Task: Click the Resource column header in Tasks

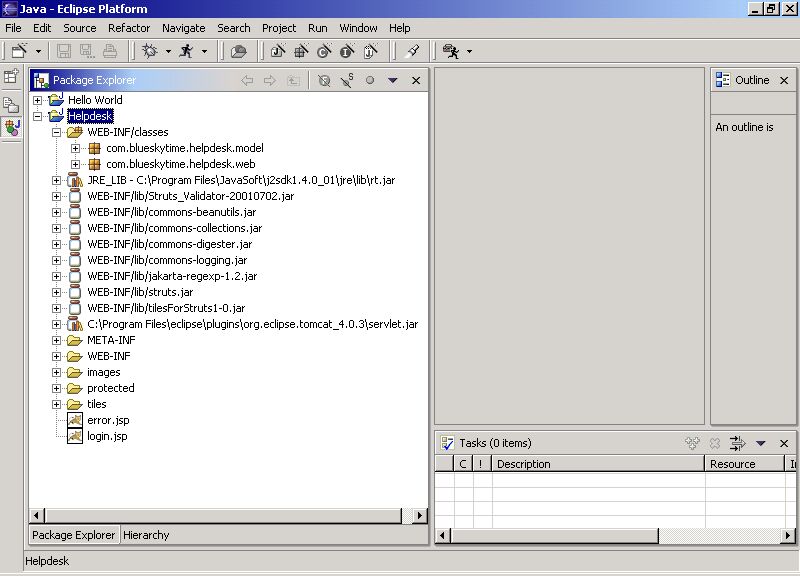Action: click(744, 464)
